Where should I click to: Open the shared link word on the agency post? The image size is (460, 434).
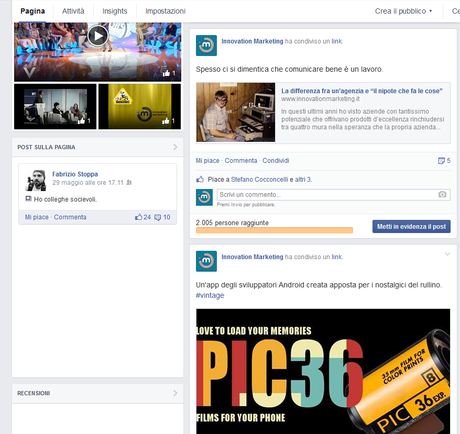(337, 41)
